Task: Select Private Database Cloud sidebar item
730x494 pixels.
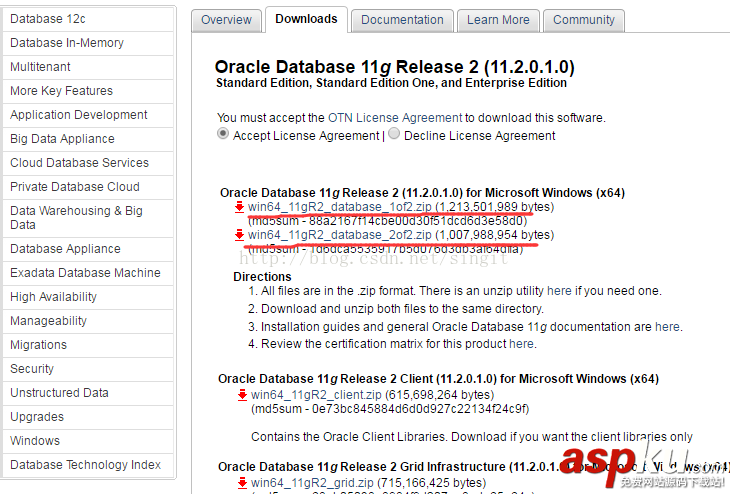Action: pyautogui.click(x=88, y=187)
